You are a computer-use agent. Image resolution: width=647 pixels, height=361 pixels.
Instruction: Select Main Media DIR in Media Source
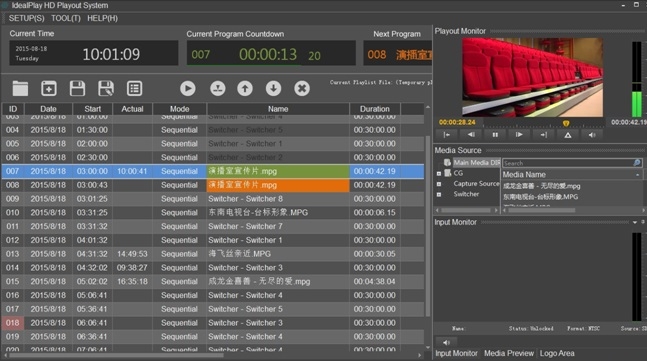(x=477, y=163)
